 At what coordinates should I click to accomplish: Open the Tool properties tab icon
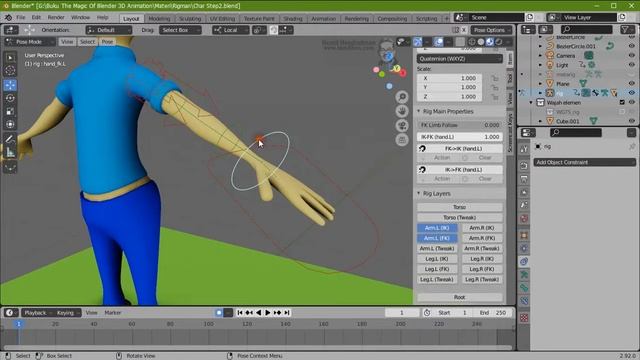coord(524,149)
